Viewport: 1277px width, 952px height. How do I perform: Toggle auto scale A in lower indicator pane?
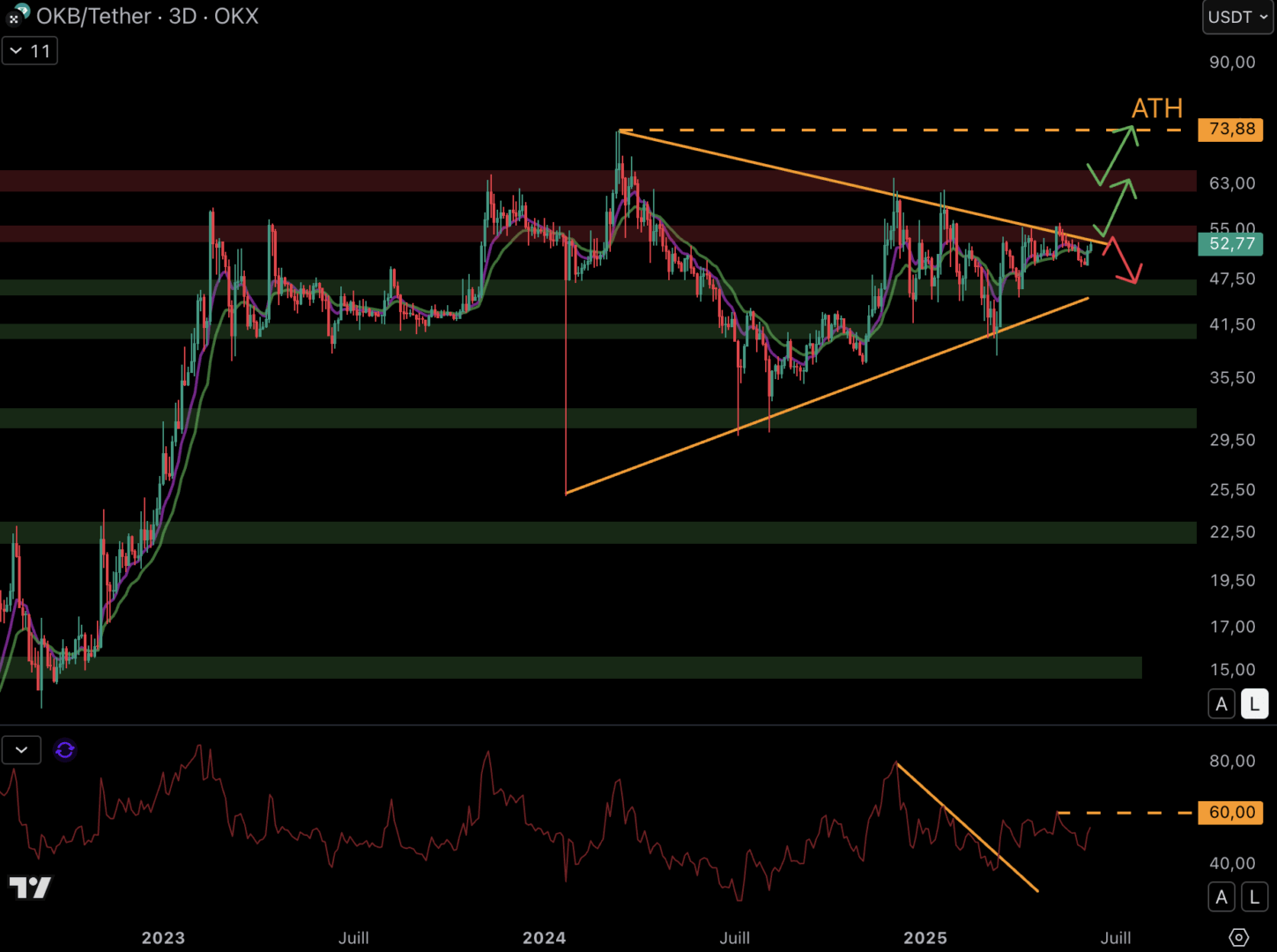1221,897
